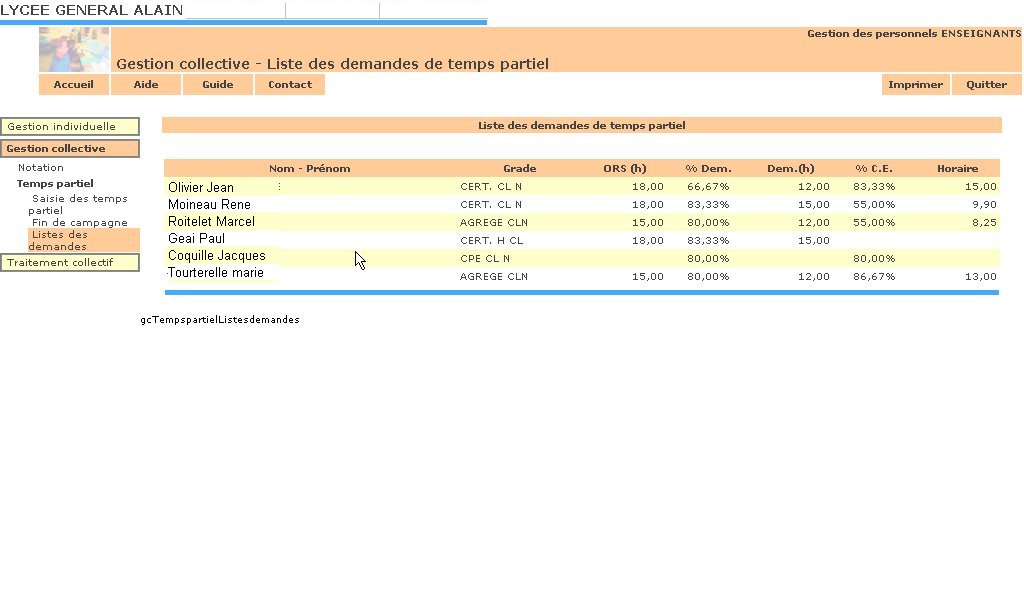This screenshot has height=612, width=1024.
Task: Click the Contact button
Action: click(x=289, y=85)
